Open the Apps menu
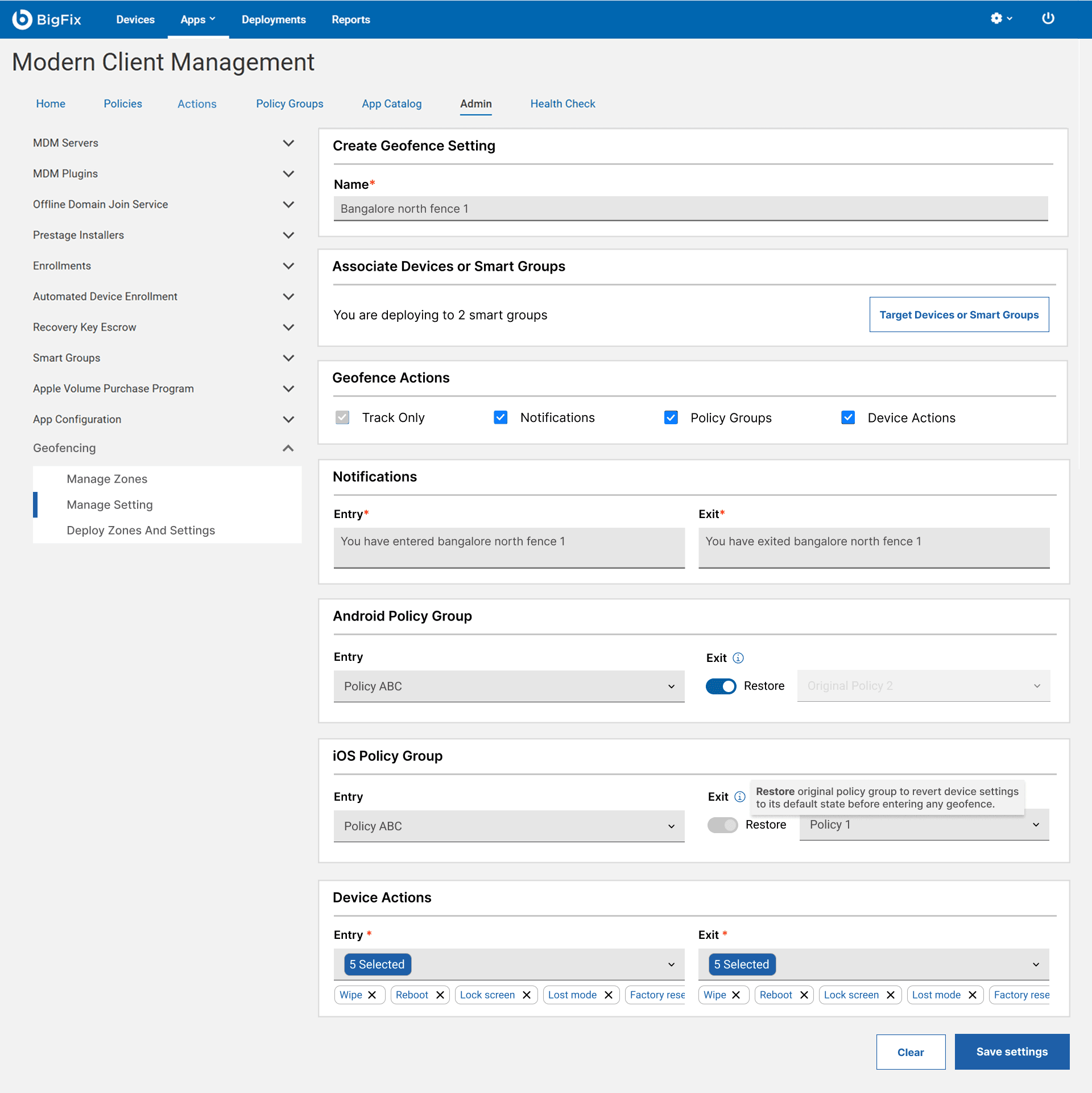 click(198, 19)
